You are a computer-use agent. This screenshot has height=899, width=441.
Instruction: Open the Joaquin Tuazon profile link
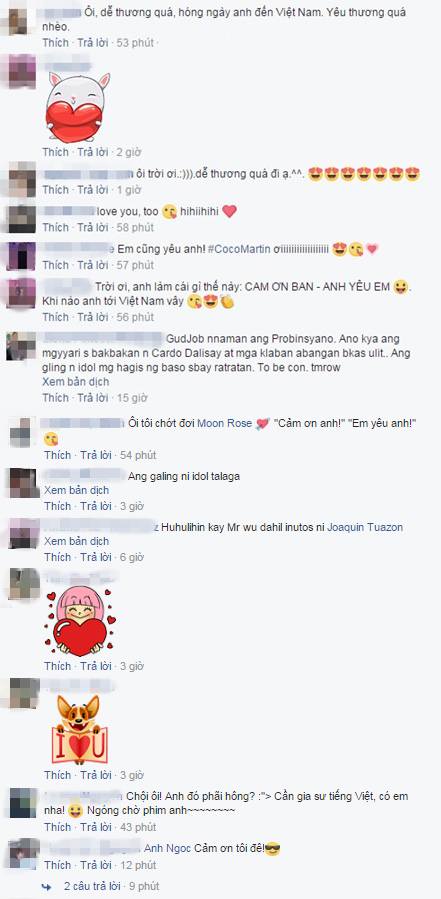[365, 527]
